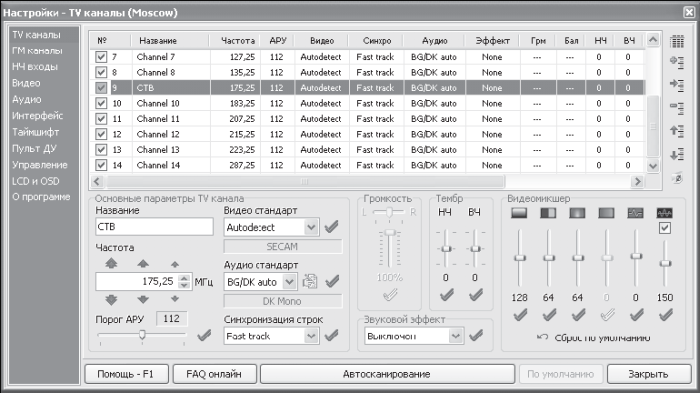Click channel list scroll-down arrow
Screen dimensions: 700x393
(653, 166)
